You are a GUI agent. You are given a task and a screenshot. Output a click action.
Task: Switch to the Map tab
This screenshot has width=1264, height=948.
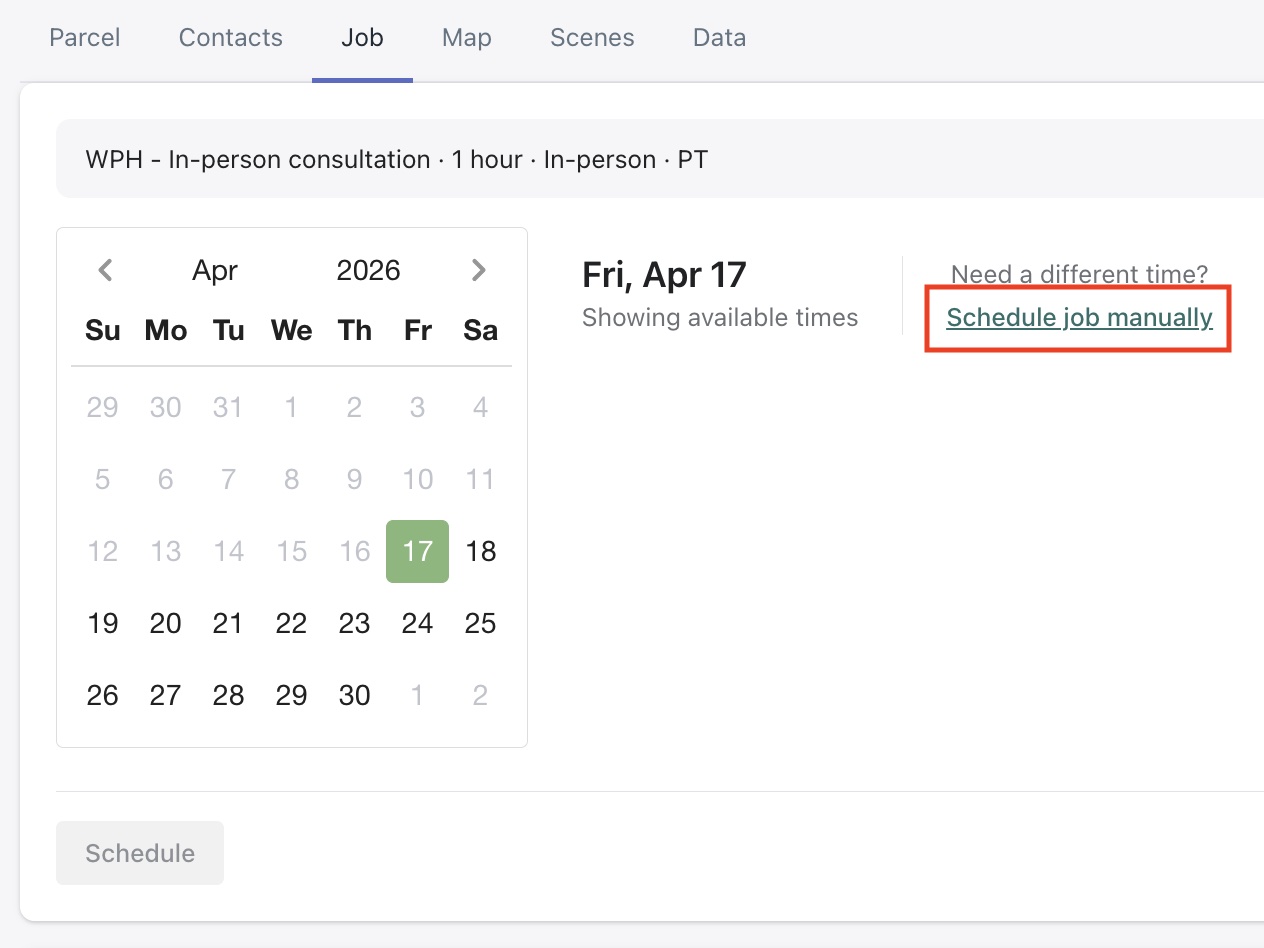point(467,38)
